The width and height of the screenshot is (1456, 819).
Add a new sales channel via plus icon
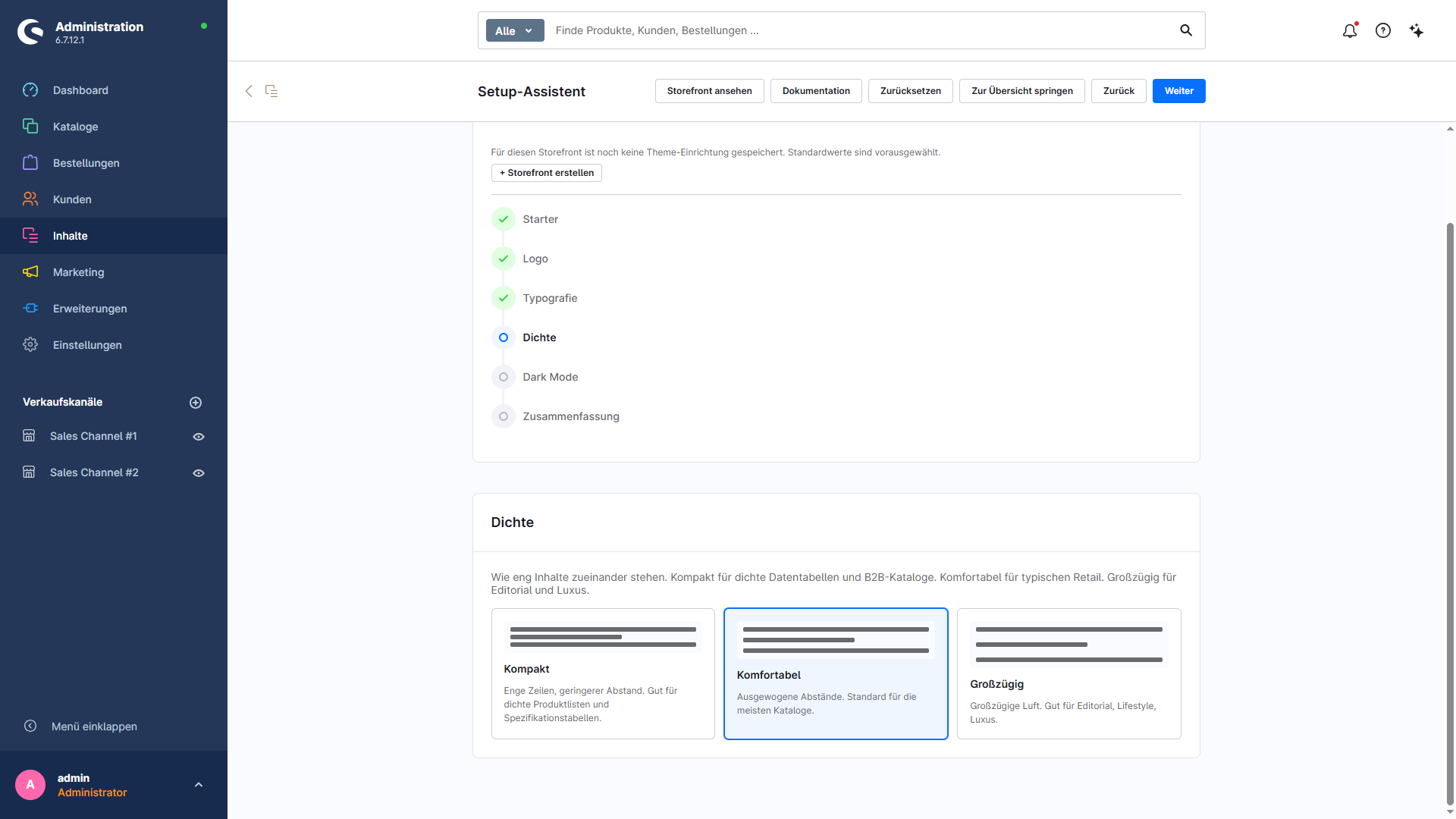pyautogui.click(x=196, y=403)
